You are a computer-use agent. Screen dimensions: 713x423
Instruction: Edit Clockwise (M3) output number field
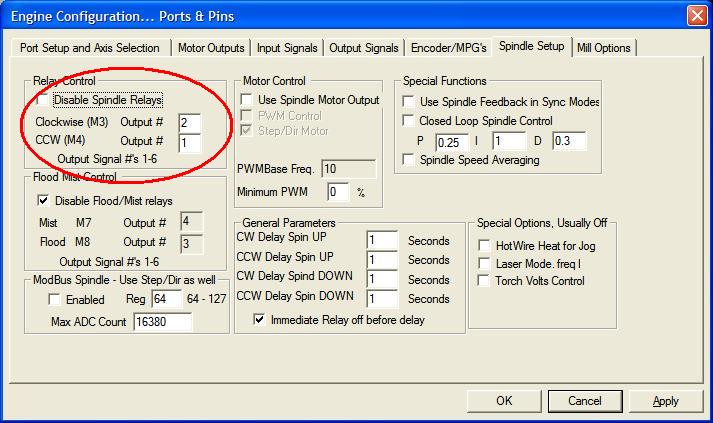tap(190, 123)
